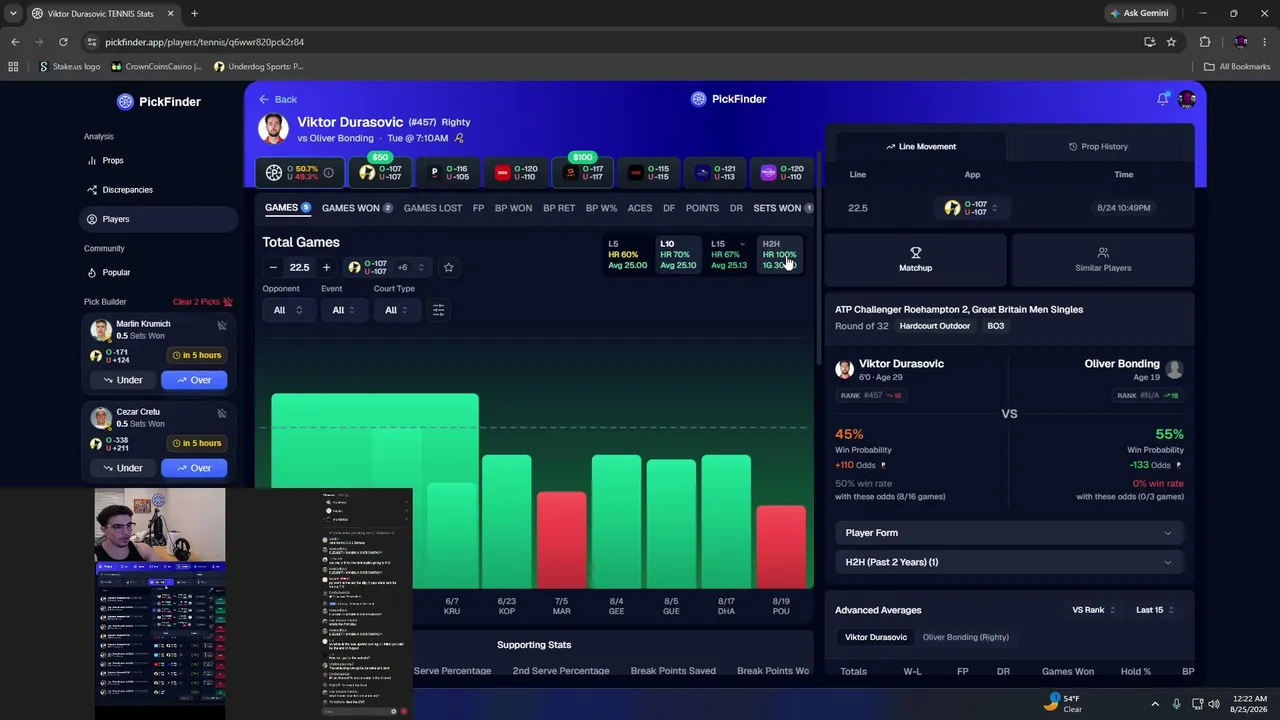This screenshot has height=720, width=1280.
Task: Remove Martin Krumich pick from builder
Action: (222, 325)
